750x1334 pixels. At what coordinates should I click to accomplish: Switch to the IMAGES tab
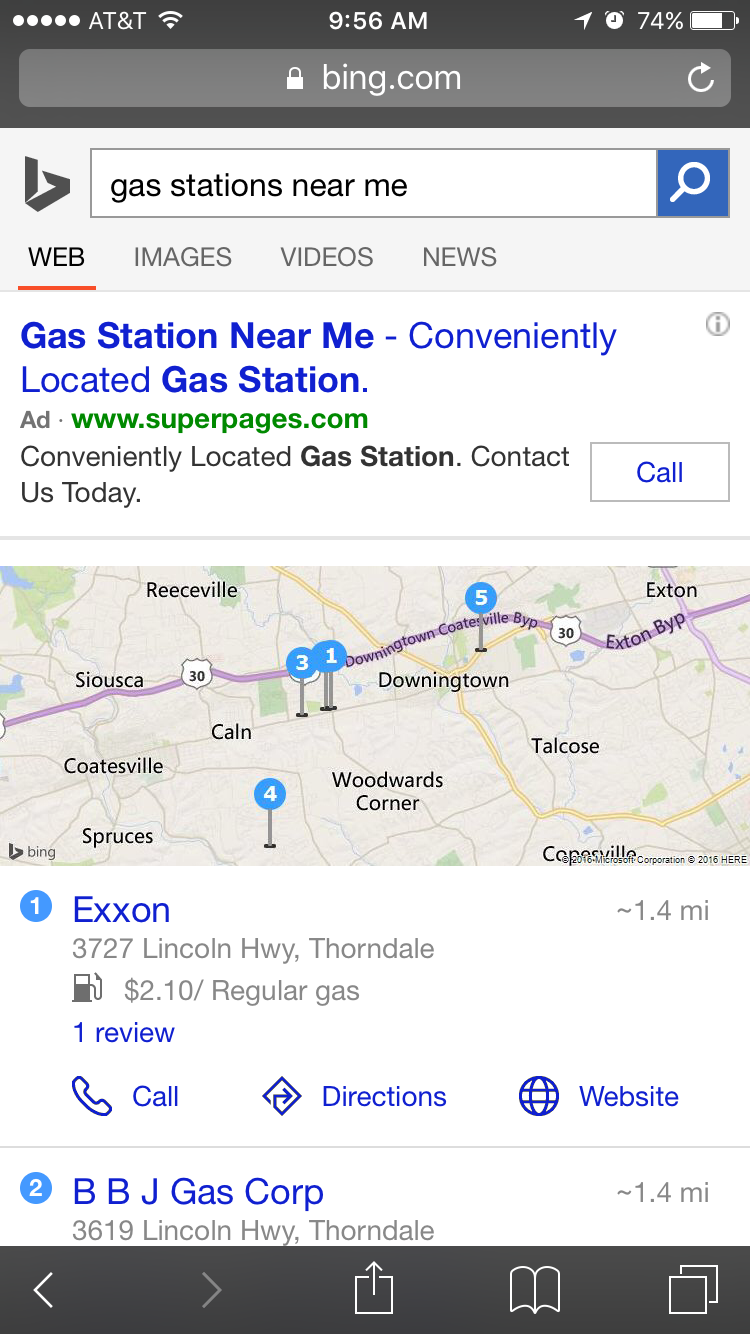[x=182, y=257]
